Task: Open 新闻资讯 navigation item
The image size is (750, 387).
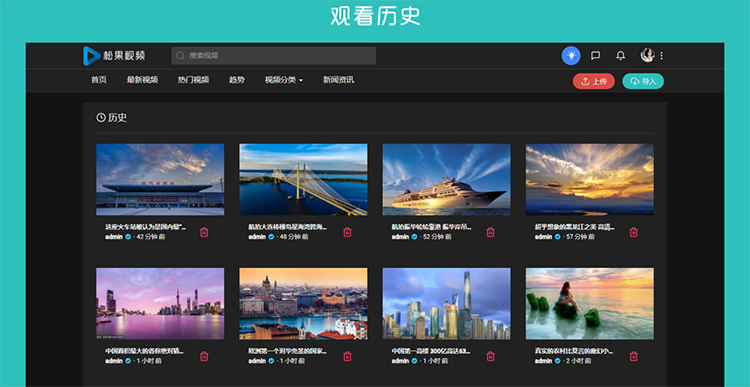Action: (339, 80)
